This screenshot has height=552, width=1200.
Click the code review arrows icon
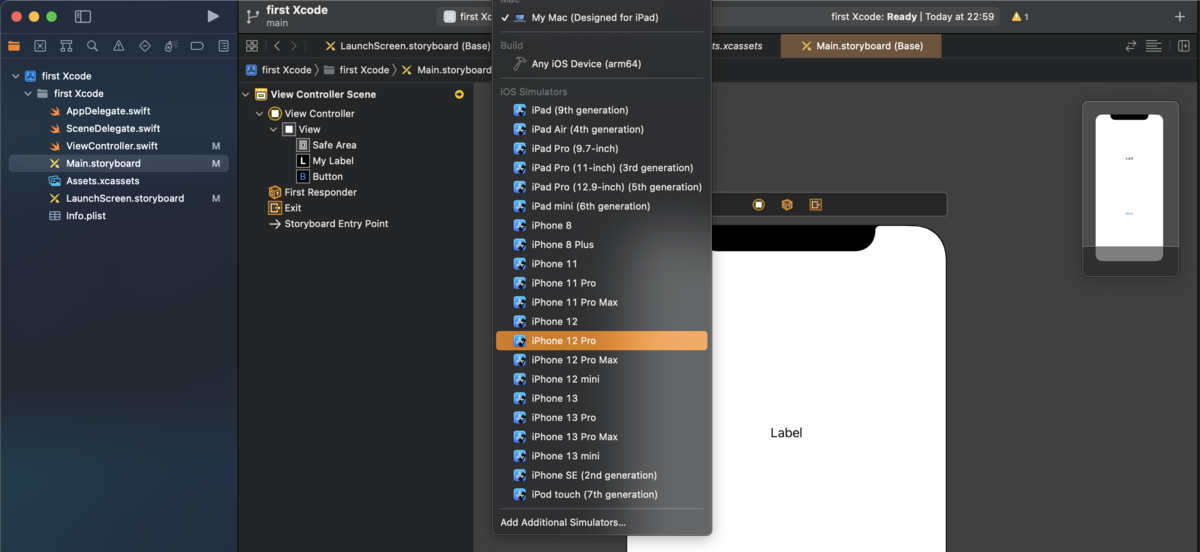click(1131, 46)
